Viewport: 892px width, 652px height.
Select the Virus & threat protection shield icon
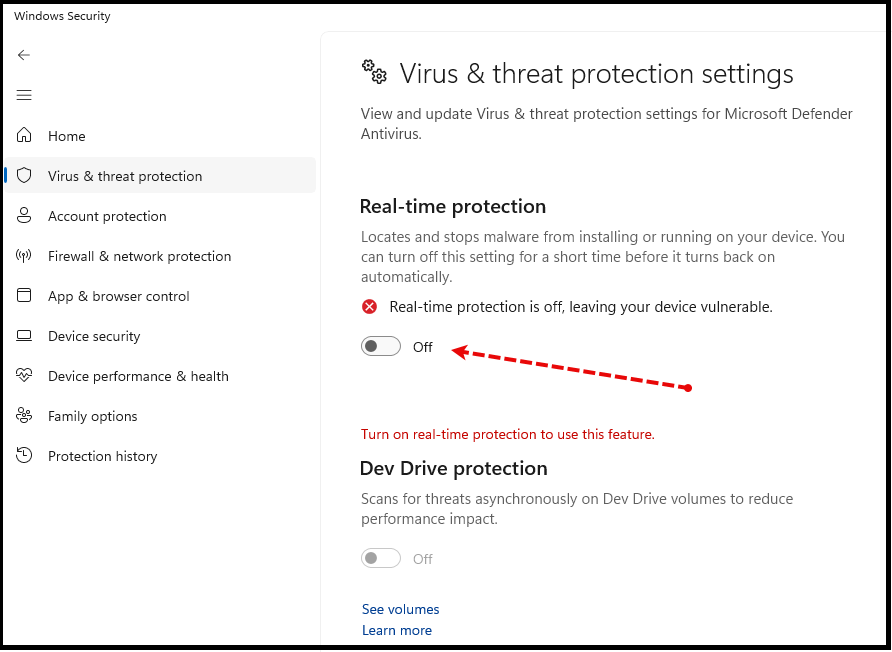24,175
